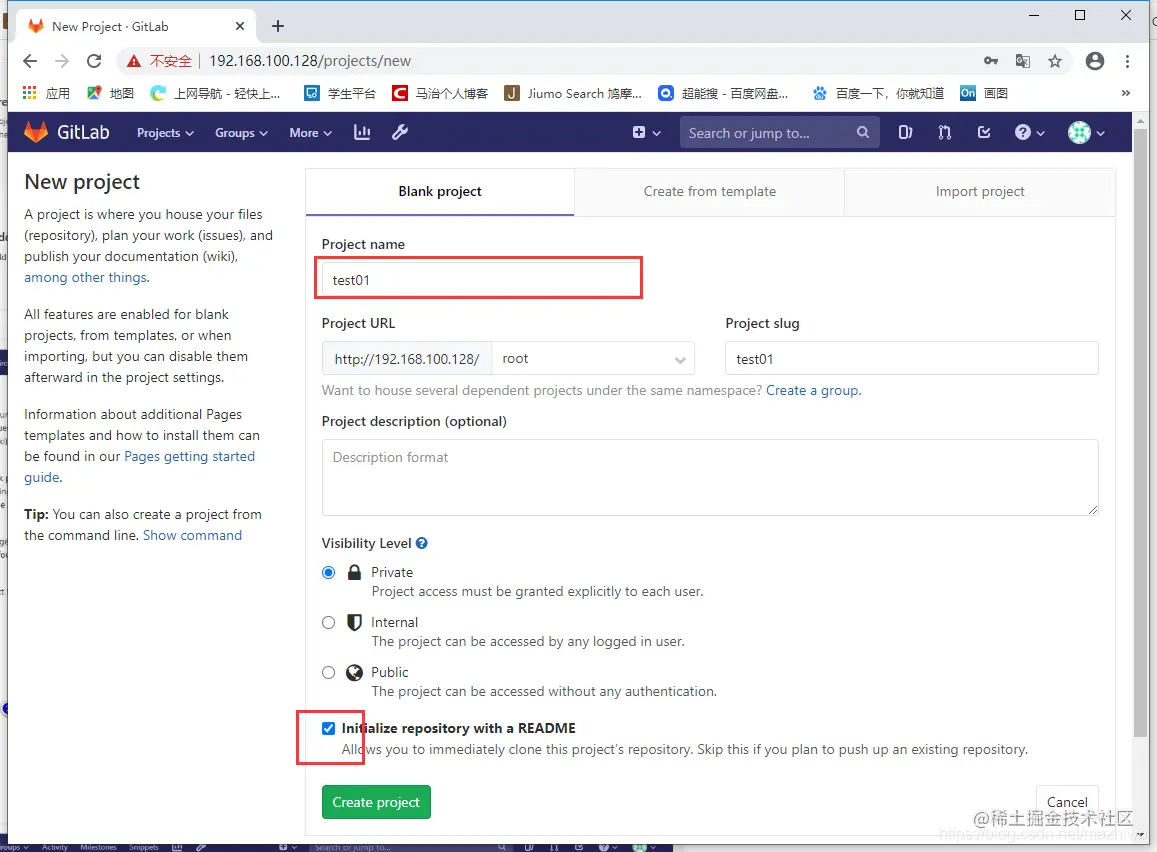Switch to the Import project tab

(980, 192)
